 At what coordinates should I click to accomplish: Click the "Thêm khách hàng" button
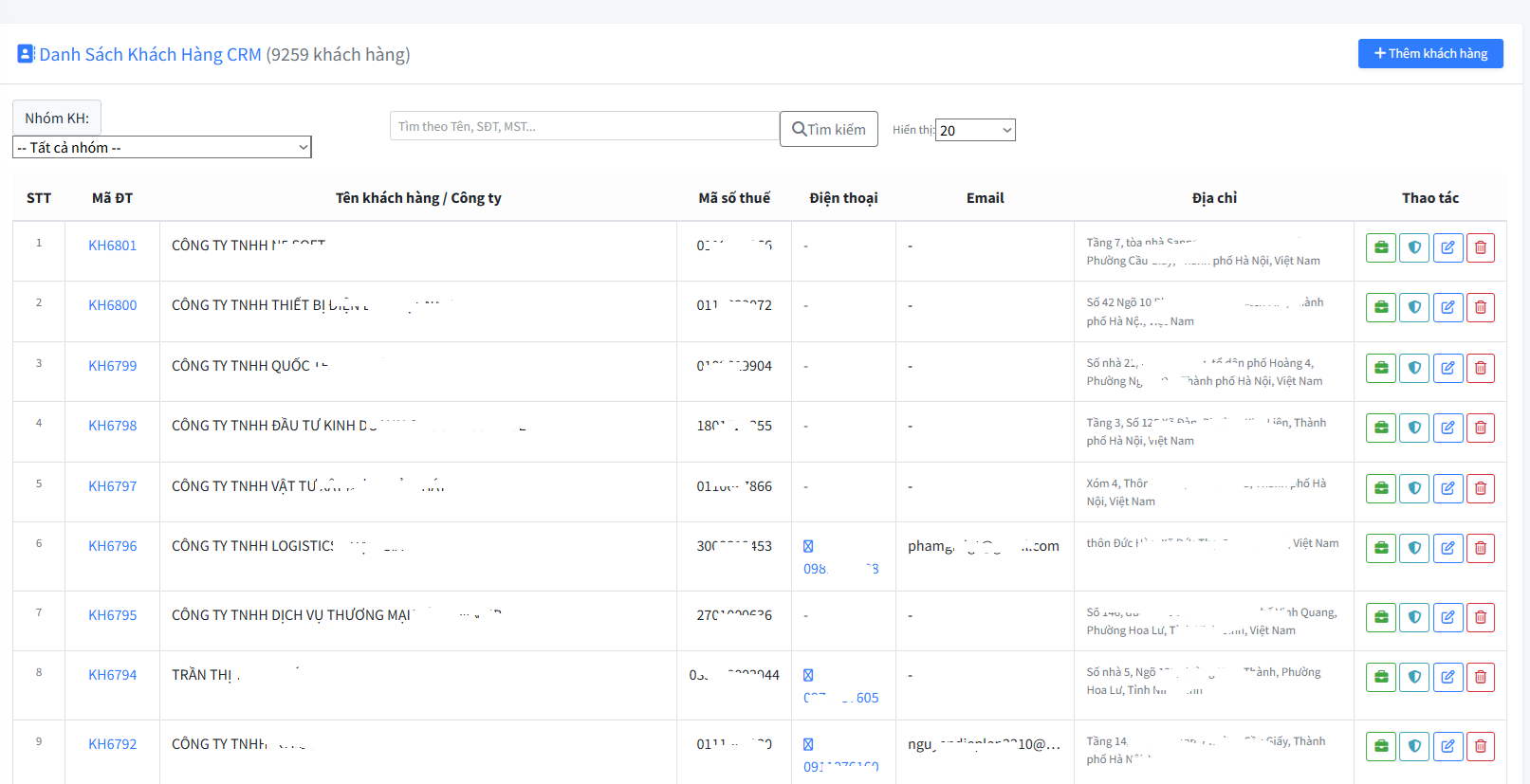1430,53
